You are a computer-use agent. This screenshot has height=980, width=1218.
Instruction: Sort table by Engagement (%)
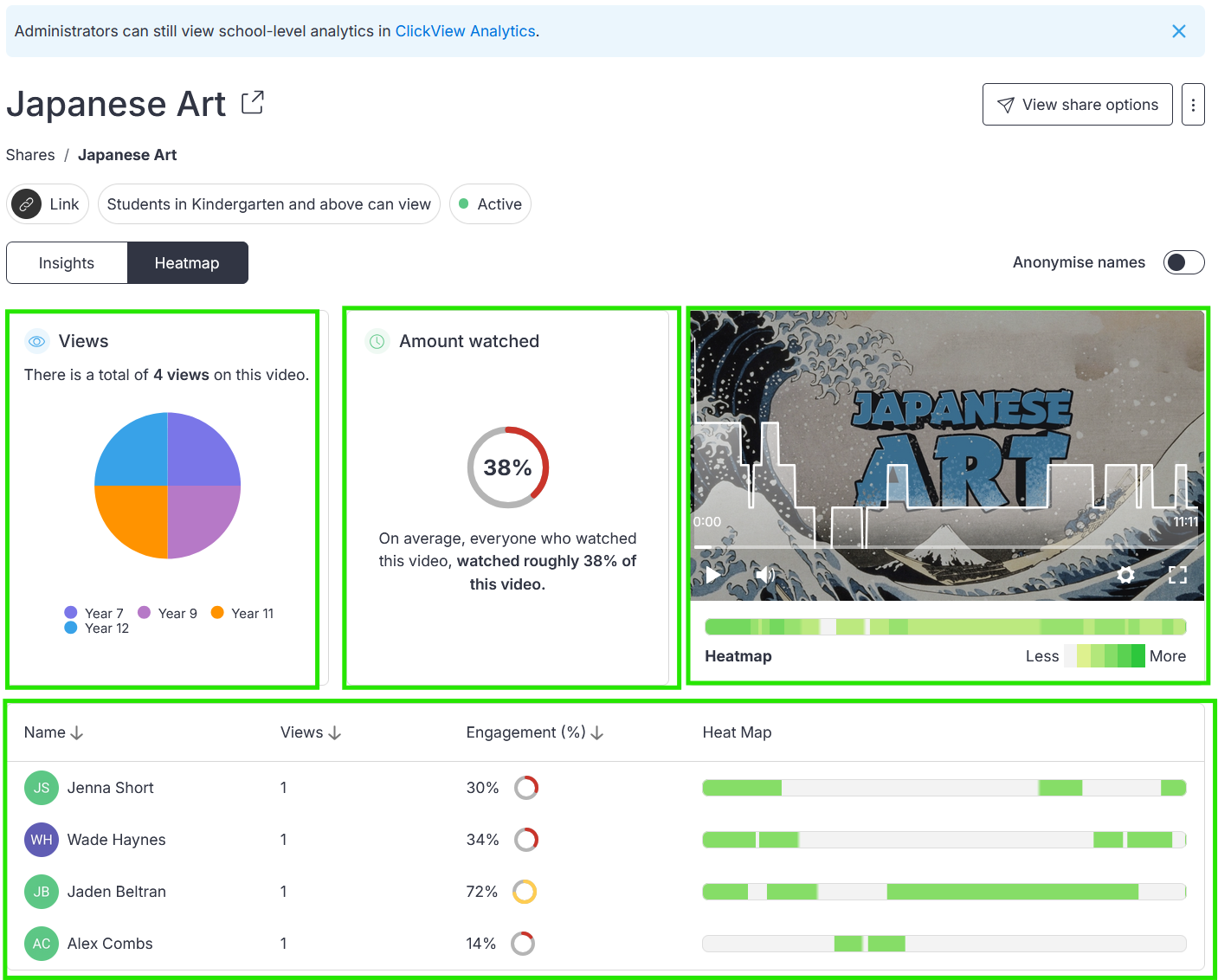(x=535, y=732)
